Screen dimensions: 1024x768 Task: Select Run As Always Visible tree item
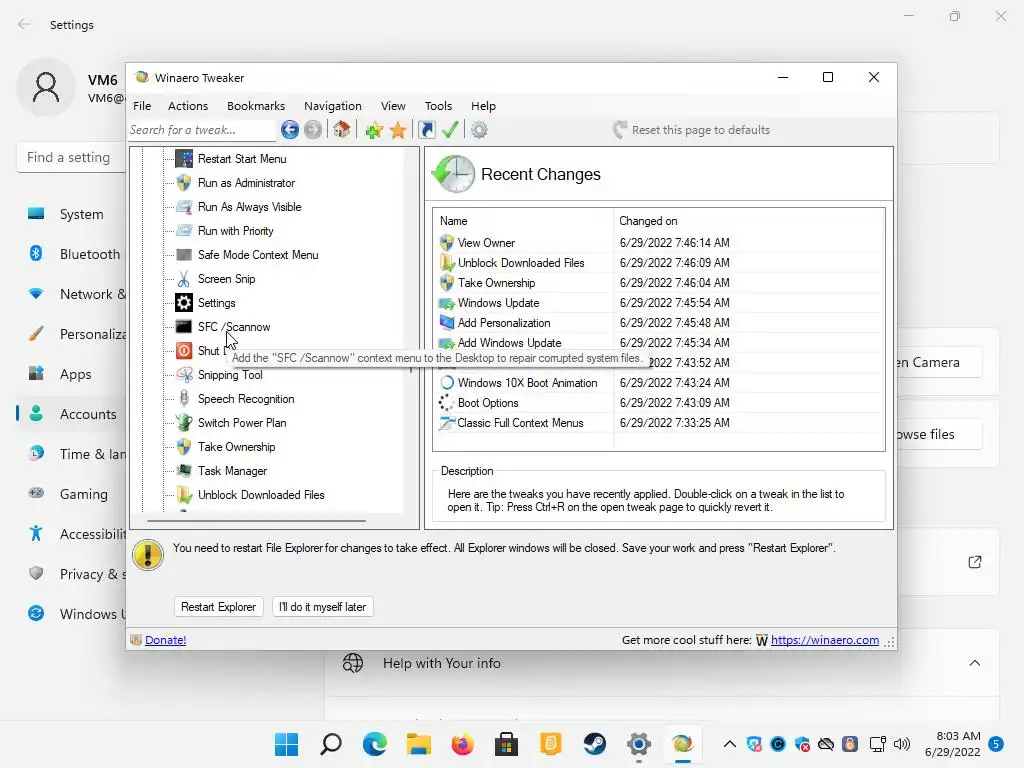pos(249,207)
